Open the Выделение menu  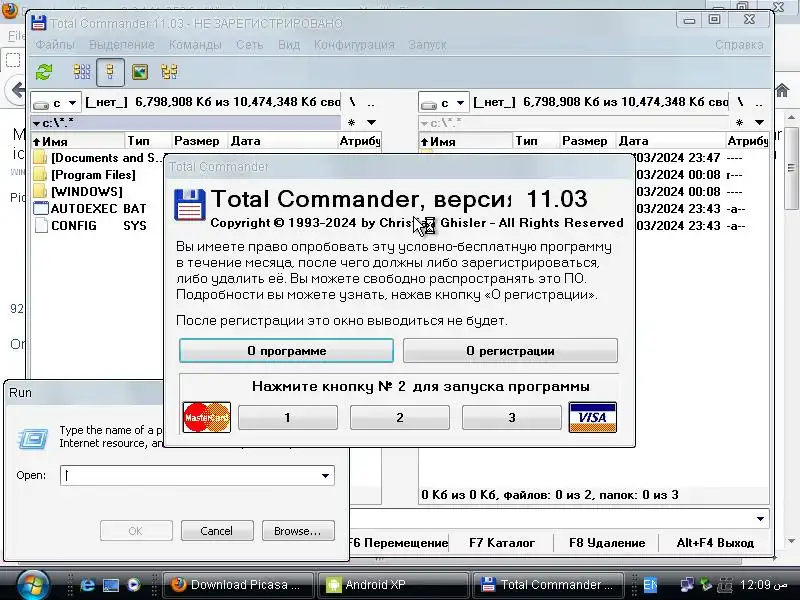[x=121, y=45]
